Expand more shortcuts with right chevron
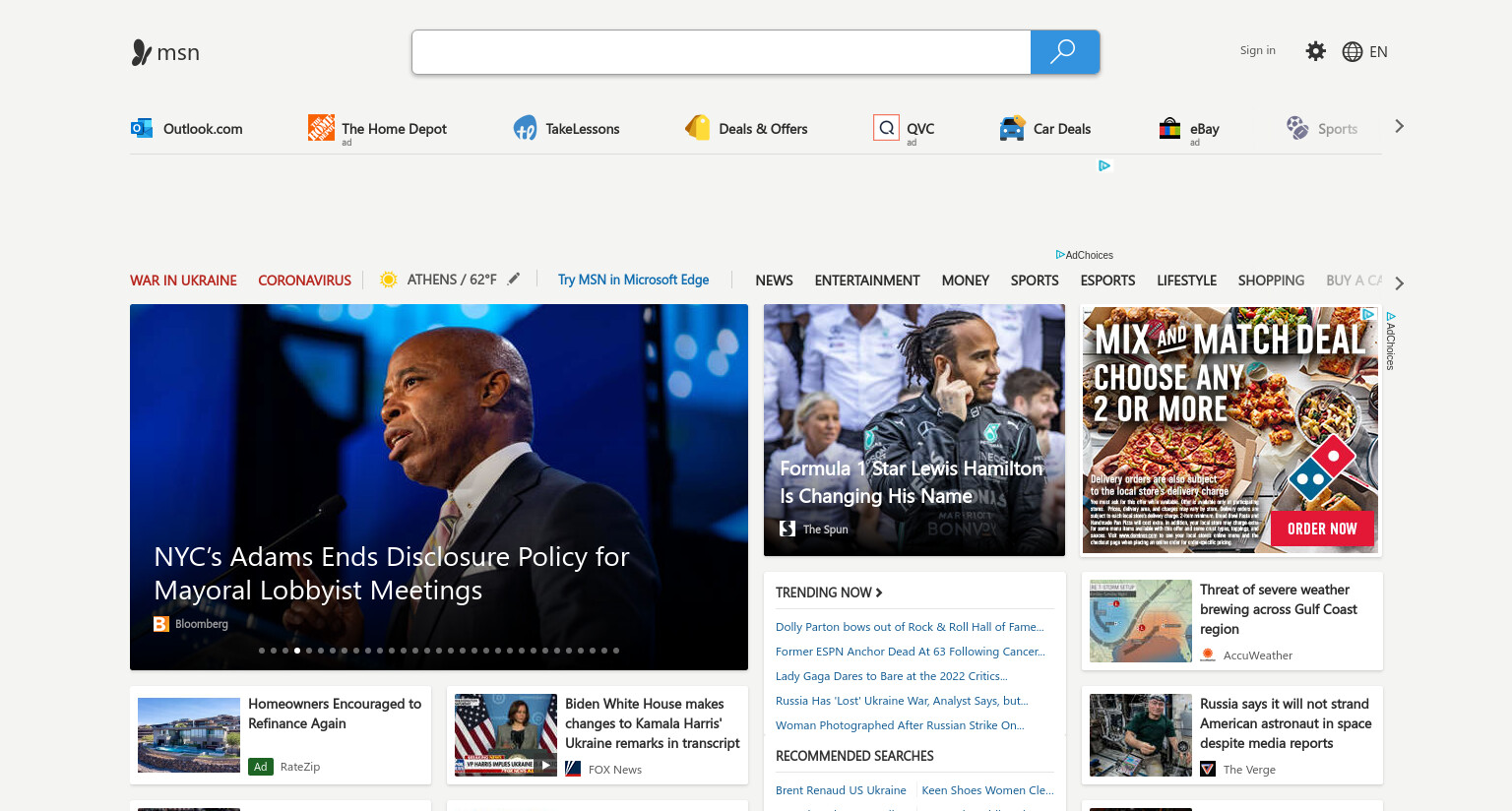Screen dimensions: 1512x811 tap(1399, 126)
